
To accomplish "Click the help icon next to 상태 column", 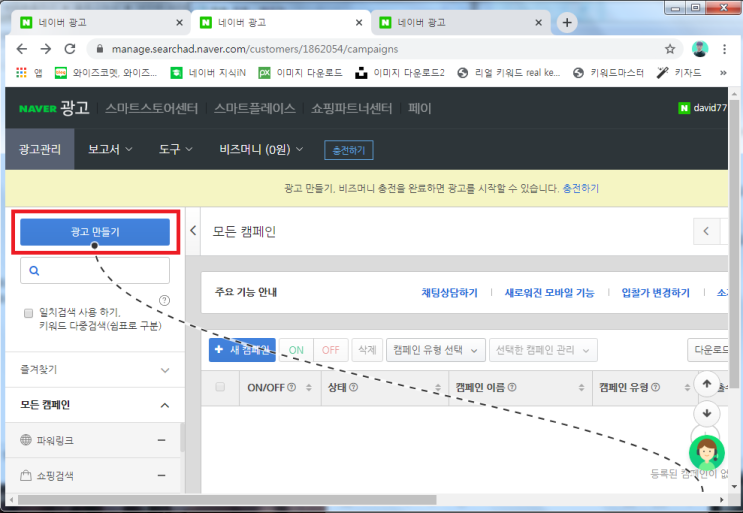I will 353,387.
